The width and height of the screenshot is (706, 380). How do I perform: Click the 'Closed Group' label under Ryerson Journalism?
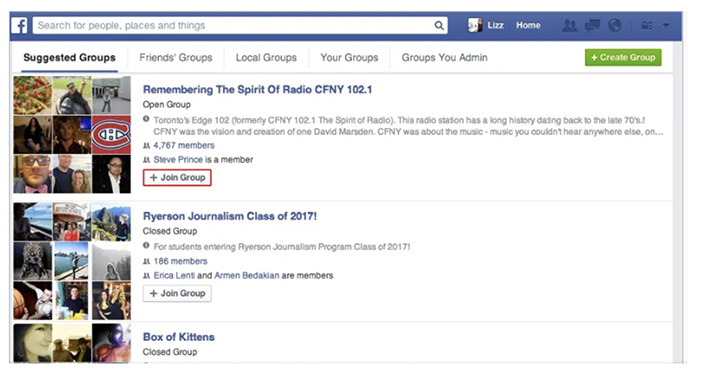[170, 231]
